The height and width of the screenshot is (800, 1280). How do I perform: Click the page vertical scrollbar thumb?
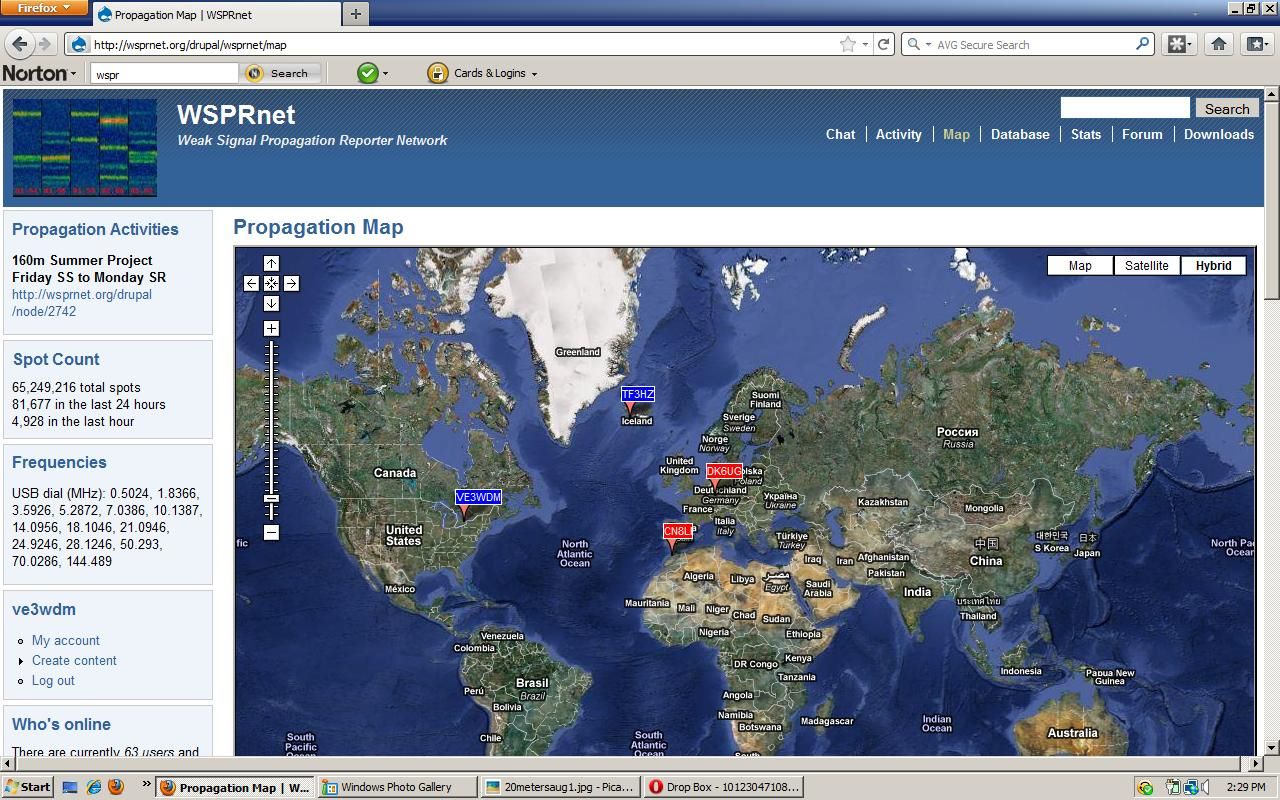1271,199
